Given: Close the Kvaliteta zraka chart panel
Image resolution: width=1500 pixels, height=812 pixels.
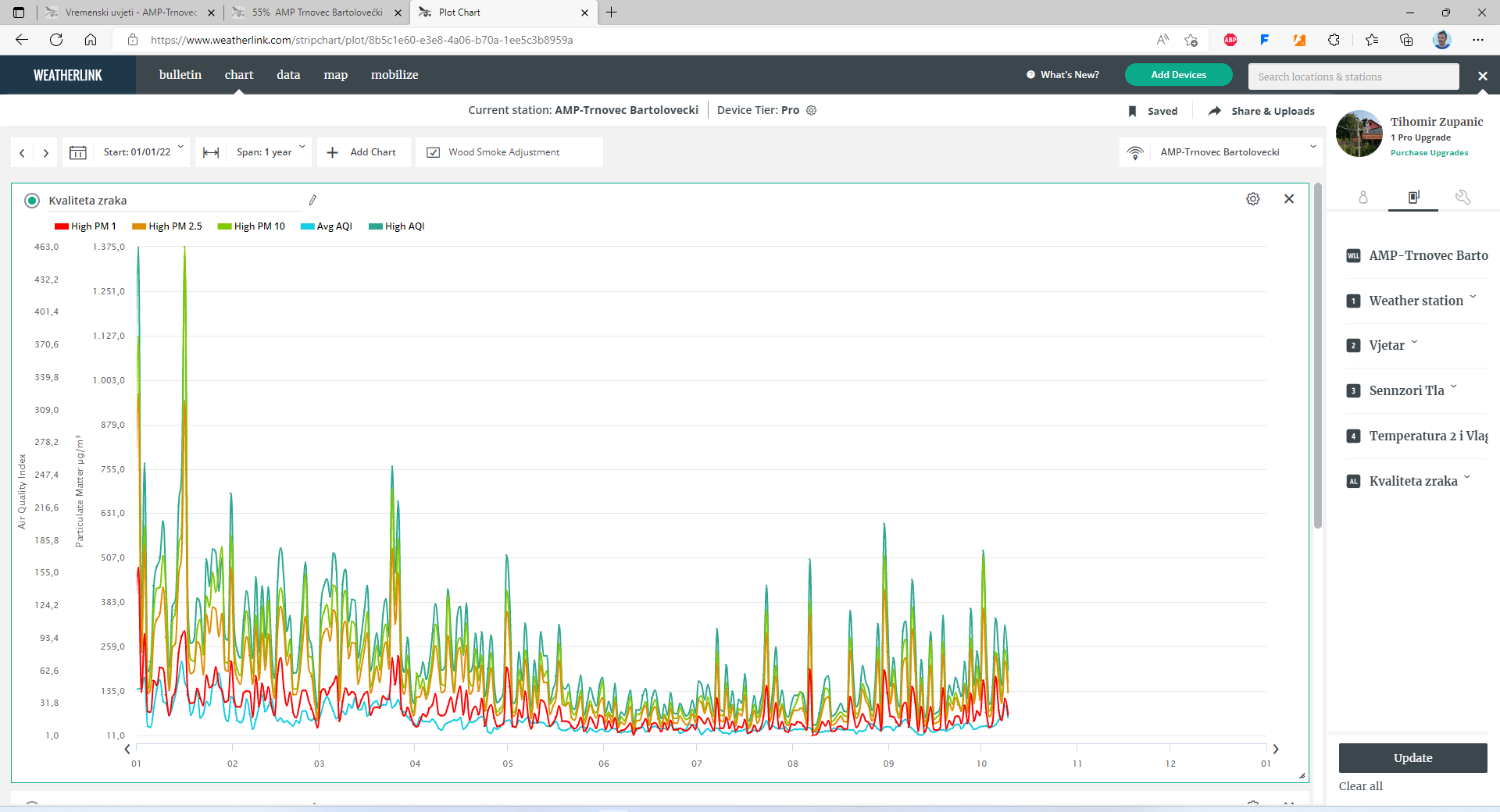Looking at the screenshot, I should pyautogui.click(x=1289, y=199).
